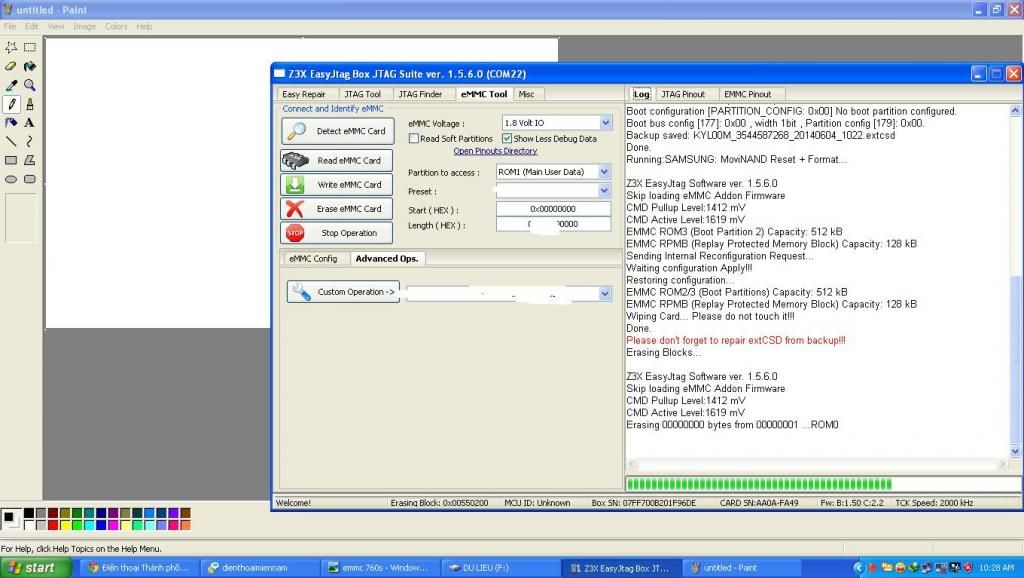This screenshot has width=1024, height=578.
Task: Click the red warning text in log
Action: [x=735, y=340]
